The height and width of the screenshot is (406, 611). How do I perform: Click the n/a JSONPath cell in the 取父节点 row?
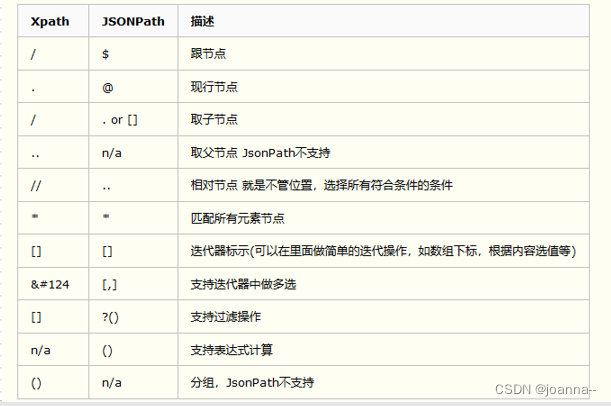click(x=133, y=152)
